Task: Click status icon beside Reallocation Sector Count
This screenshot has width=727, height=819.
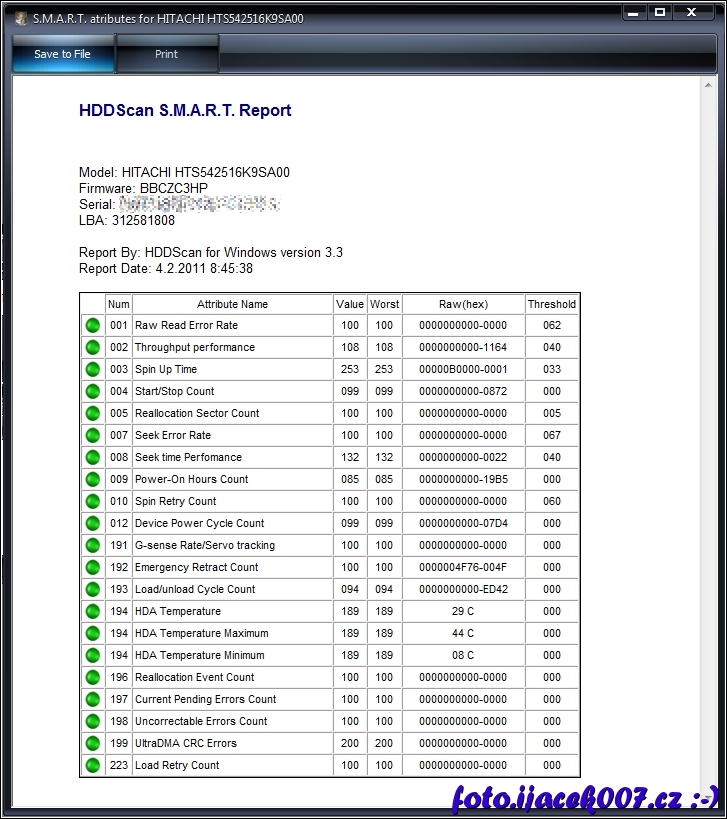Action: pyautogui.click(x=92, y=413)
